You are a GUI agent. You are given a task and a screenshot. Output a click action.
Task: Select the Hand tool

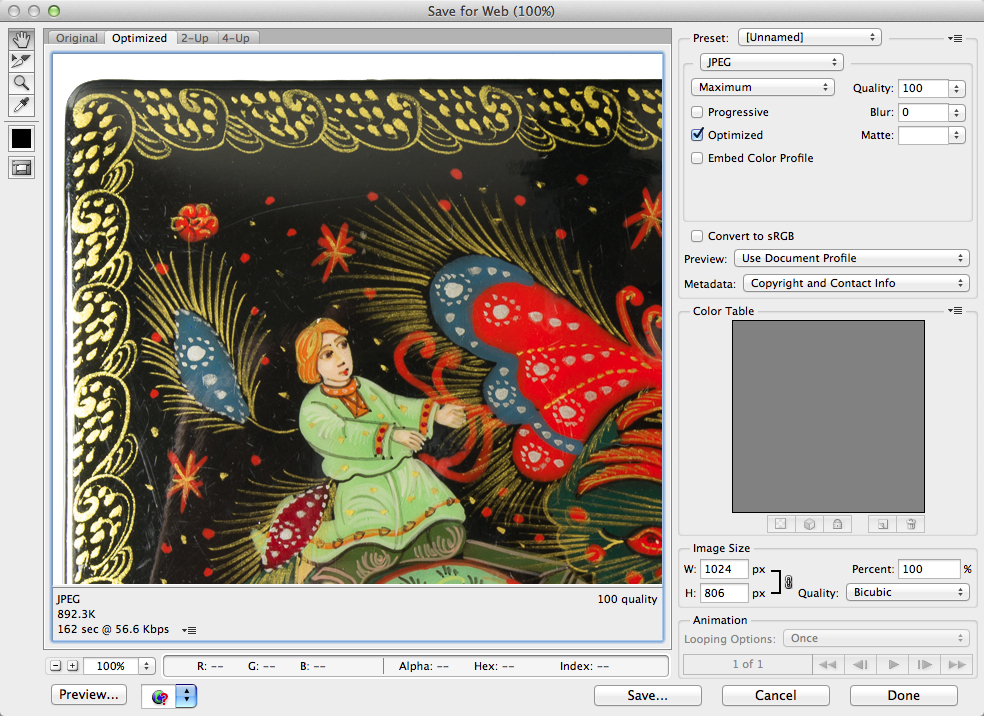[21, 40]
